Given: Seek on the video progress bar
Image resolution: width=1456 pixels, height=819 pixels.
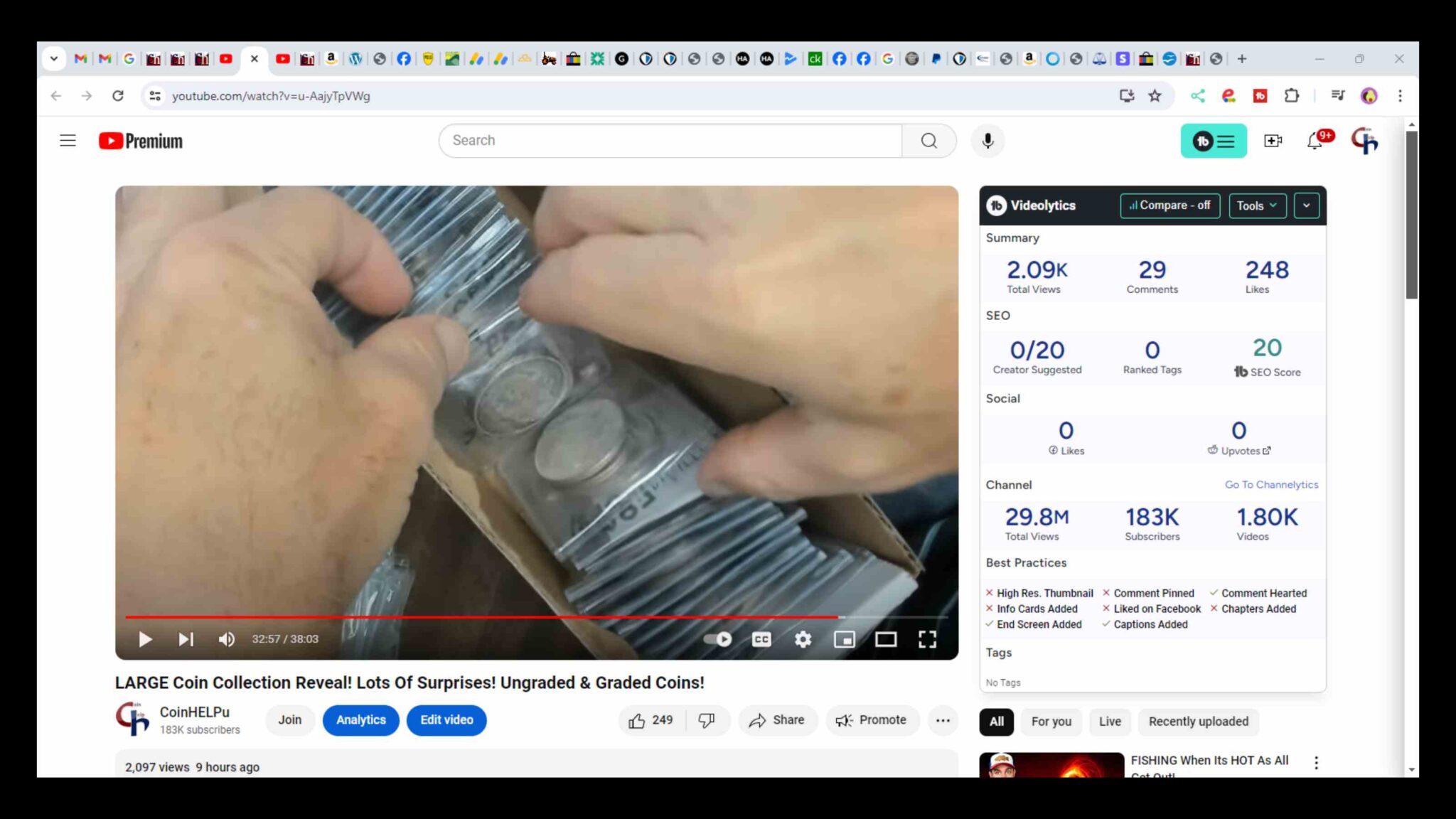Looking at the screenshot, I should click(537, 617).
